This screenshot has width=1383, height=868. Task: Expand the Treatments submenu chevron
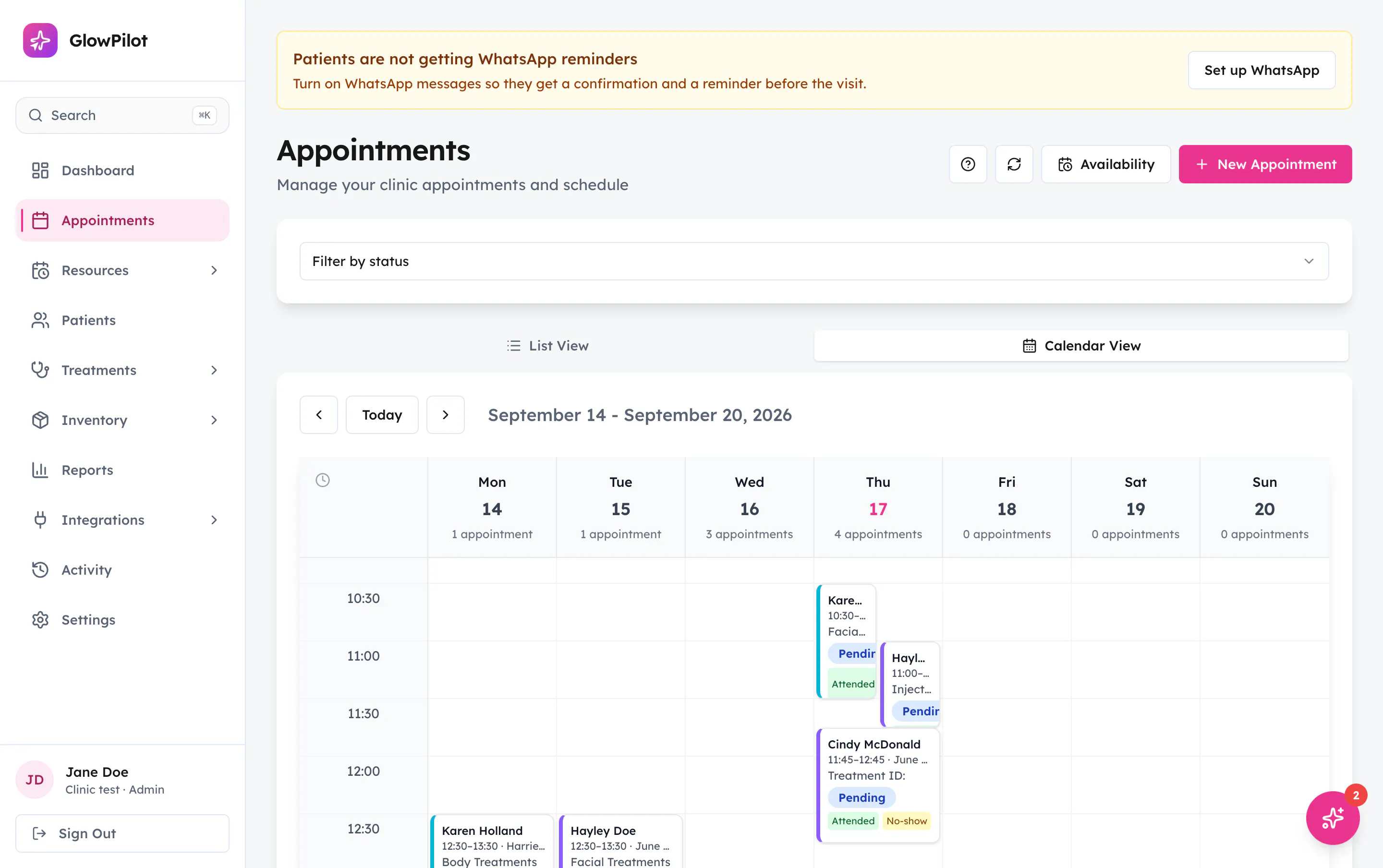pos(214,370)
